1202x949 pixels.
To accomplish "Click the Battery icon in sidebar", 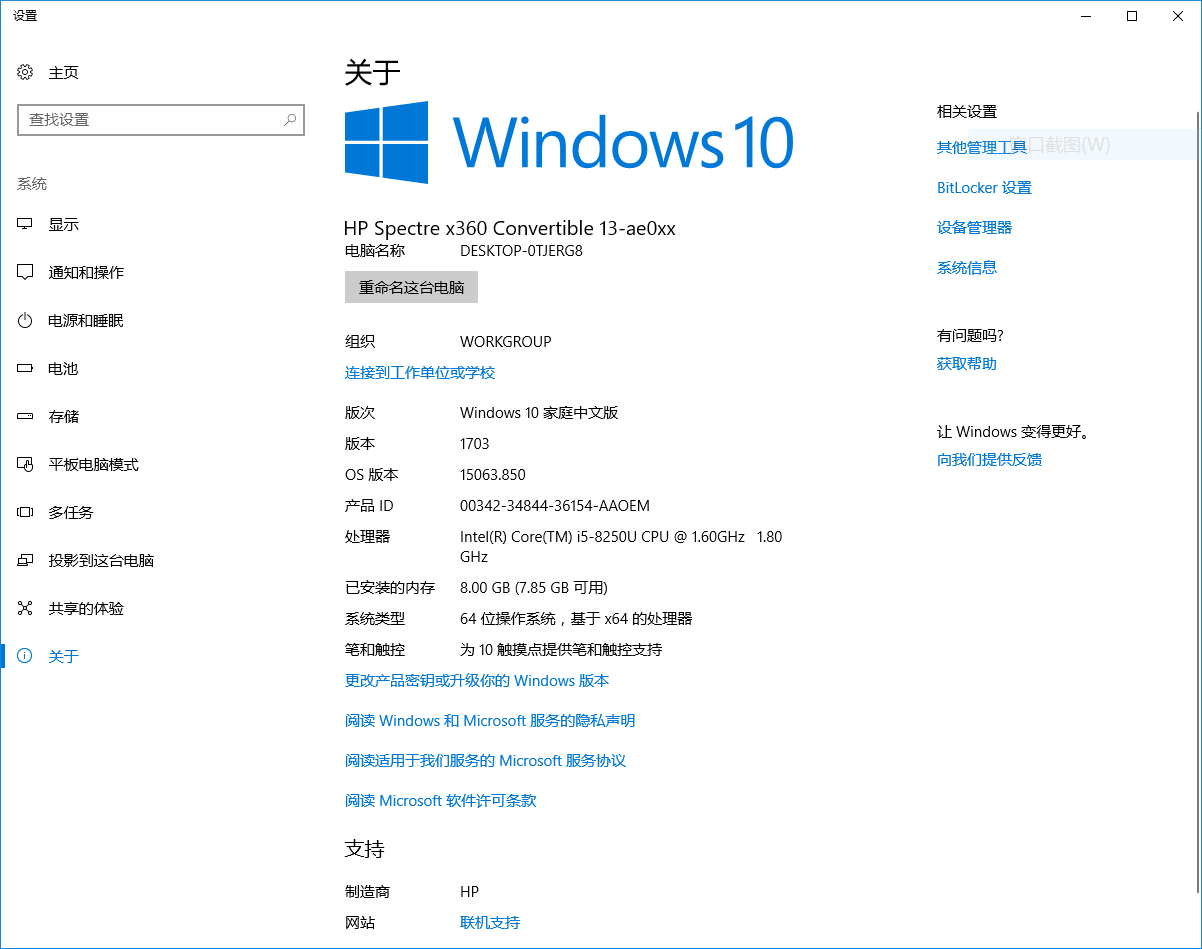I will pos(25,368).
